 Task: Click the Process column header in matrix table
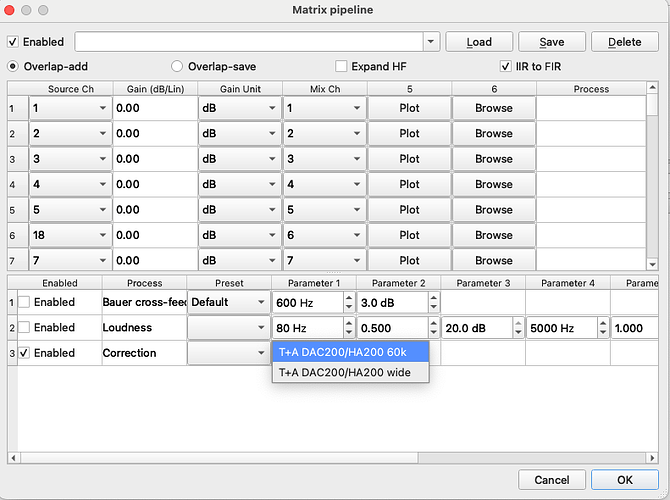point(591,89)
